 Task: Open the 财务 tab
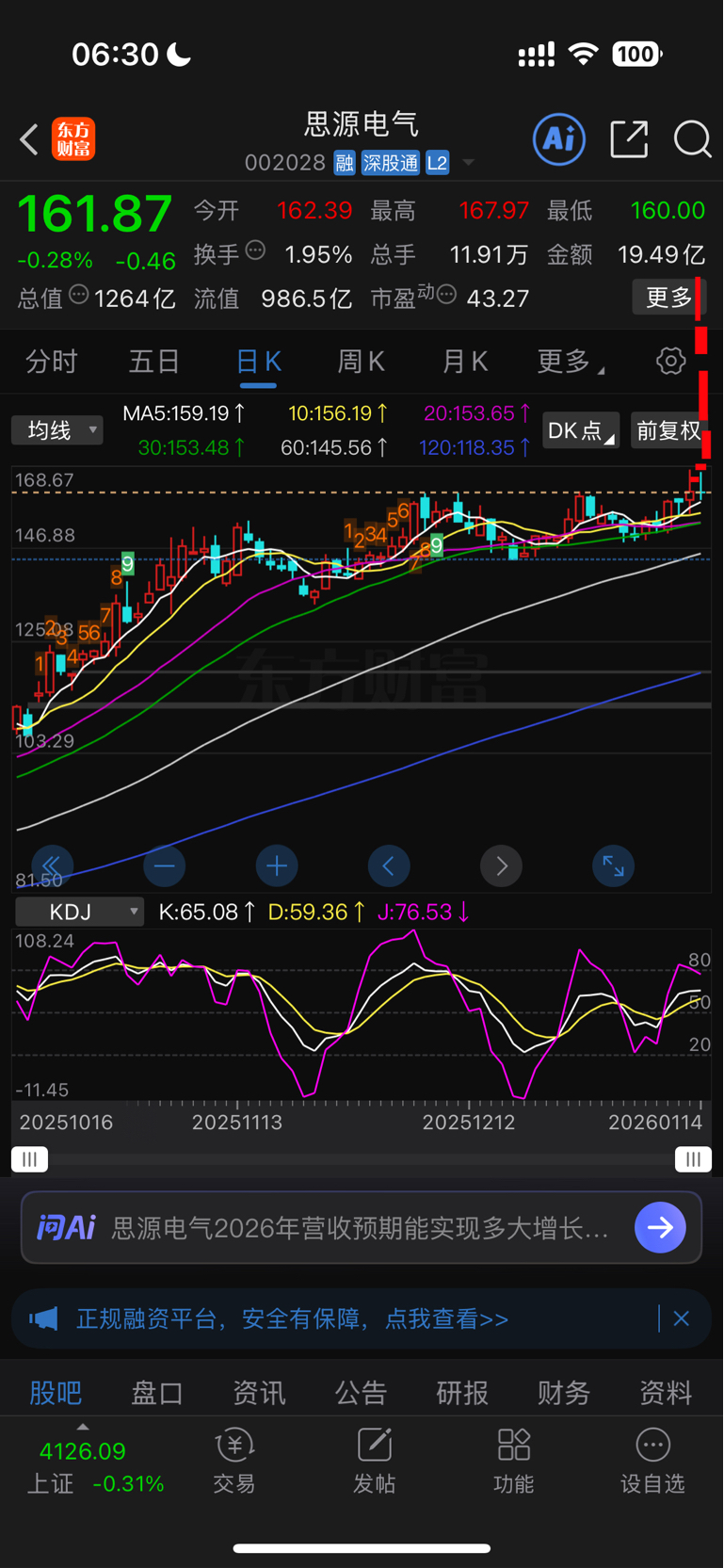[564, 1392]
